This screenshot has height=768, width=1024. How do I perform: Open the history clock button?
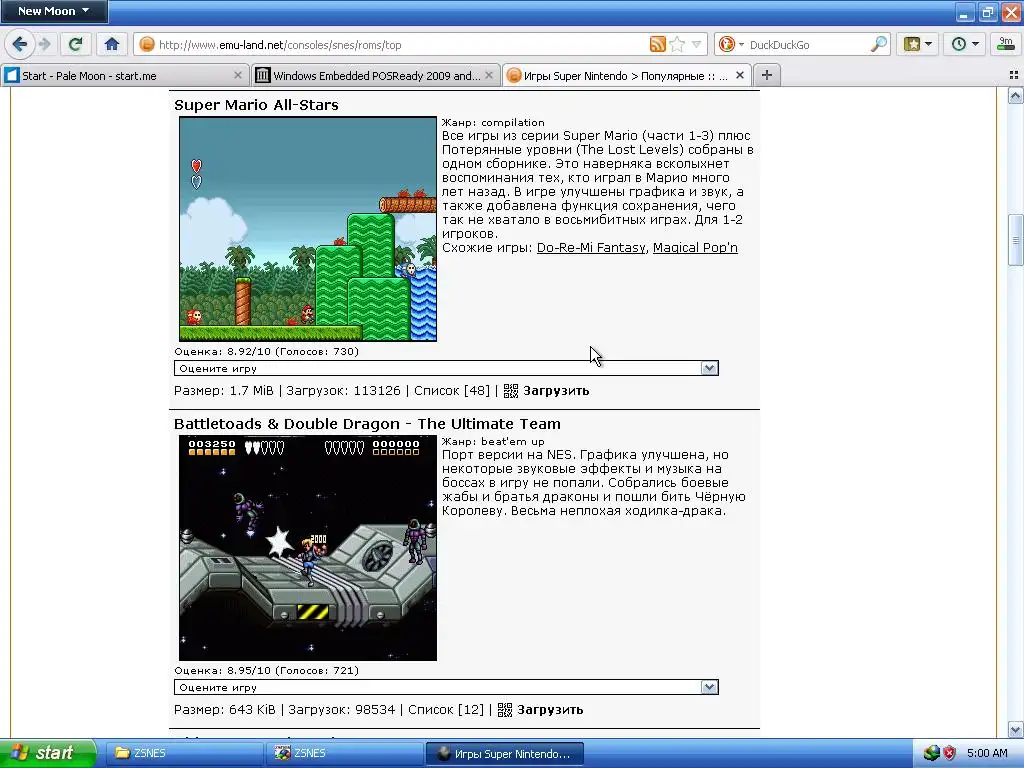click(x=965, y=44)
